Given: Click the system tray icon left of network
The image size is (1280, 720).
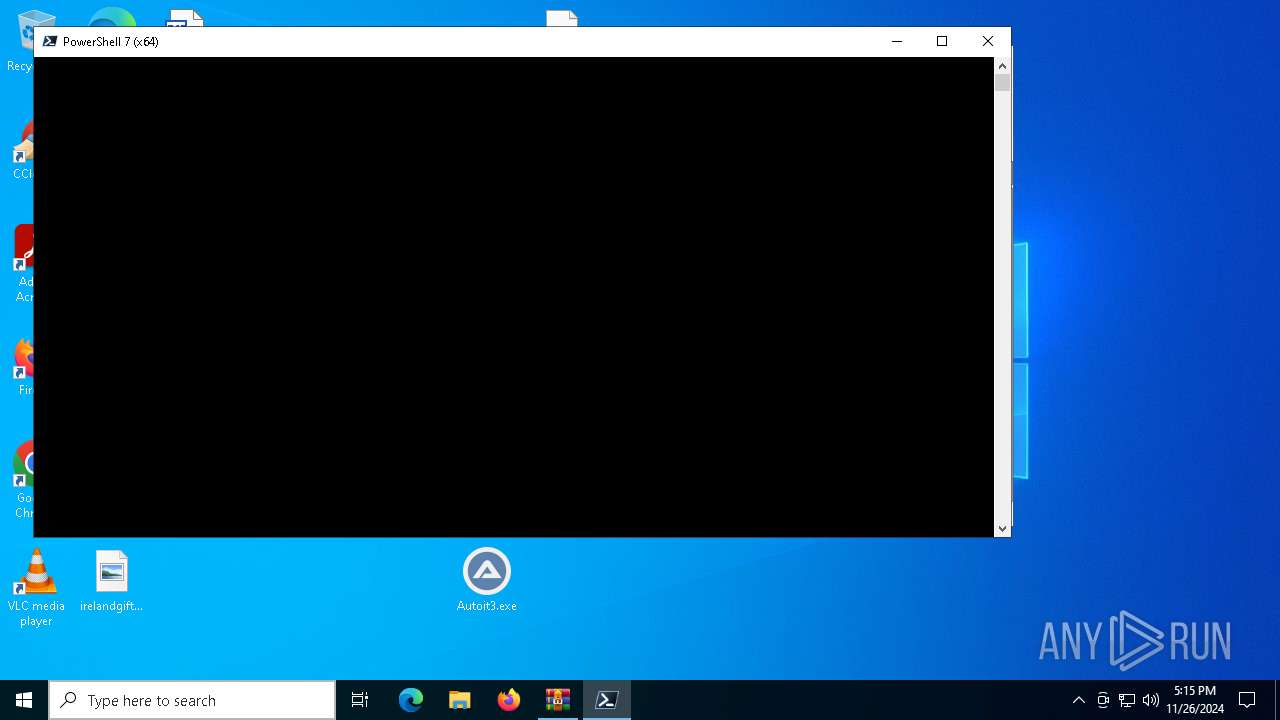Looking at the screenshot, I should coord(1103,700).
